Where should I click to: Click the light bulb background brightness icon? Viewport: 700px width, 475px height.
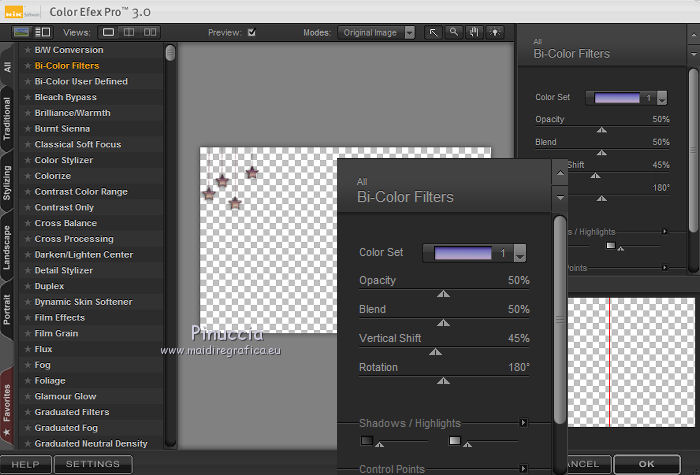coord(495,33)
